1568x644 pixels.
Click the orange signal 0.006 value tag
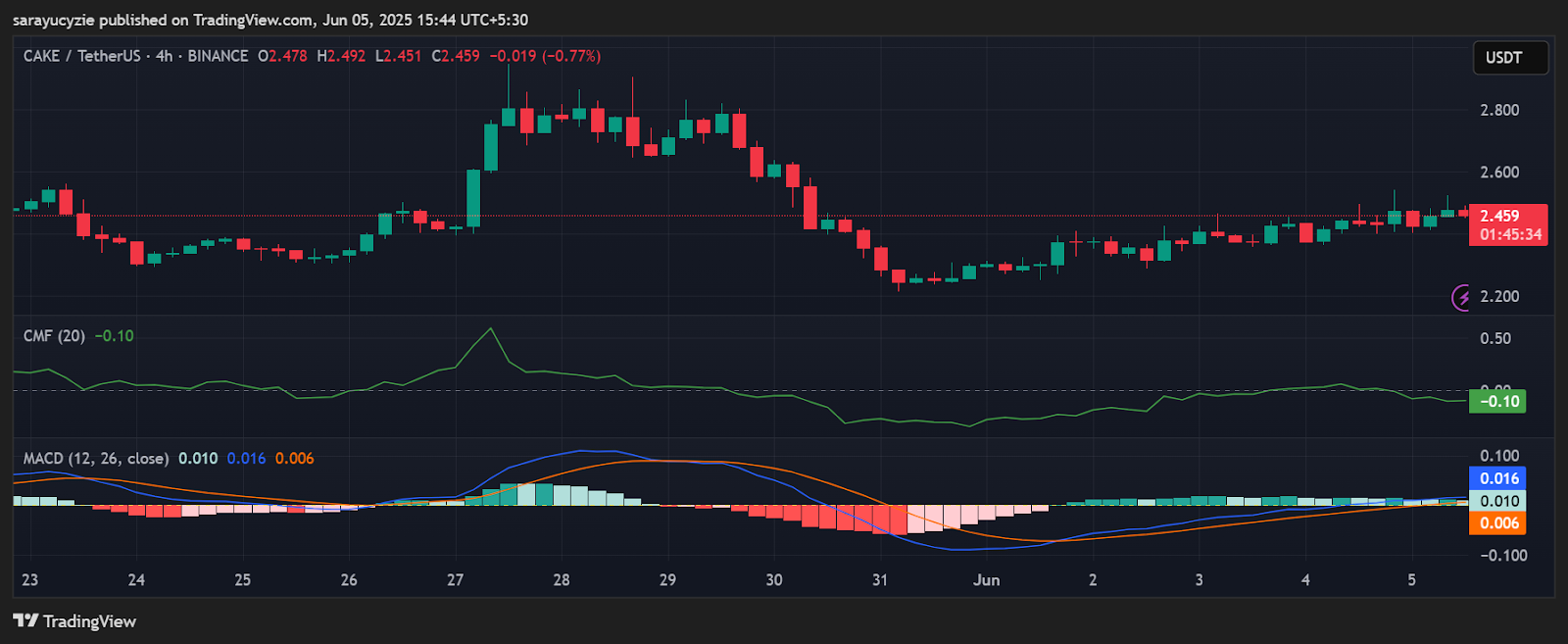1498,523
